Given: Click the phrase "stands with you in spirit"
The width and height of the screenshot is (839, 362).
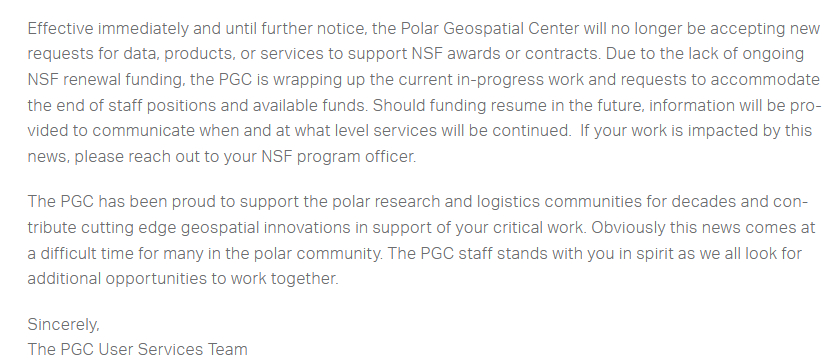Looking at the screenshot, I should (x=585, y=253).
